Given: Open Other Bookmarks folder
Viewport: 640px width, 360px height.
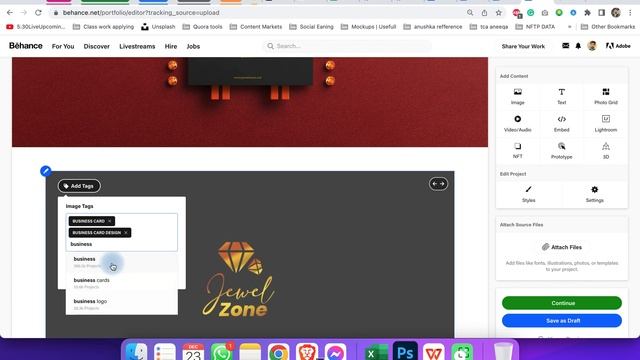Looking at the screenshot, I should coord(608,27).
